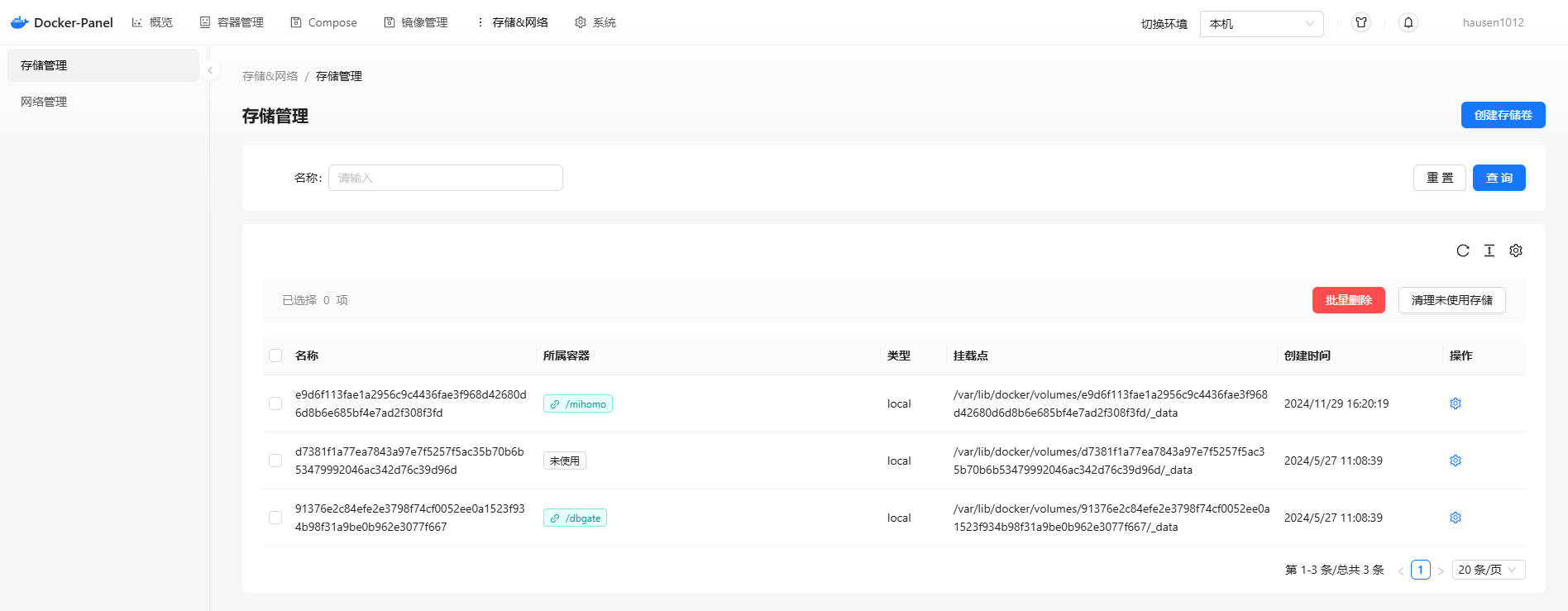Click into the 名称 search input field
Viewport: 1568px width, 611px height.
[x=446, y=178]
